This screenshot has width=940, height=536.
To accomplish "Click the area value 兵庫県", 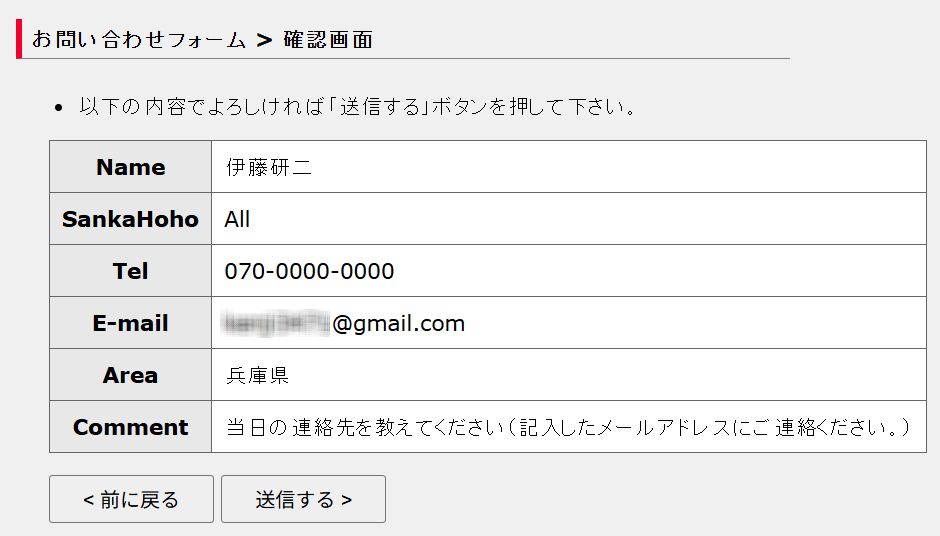I will click(x=257, y=376).
